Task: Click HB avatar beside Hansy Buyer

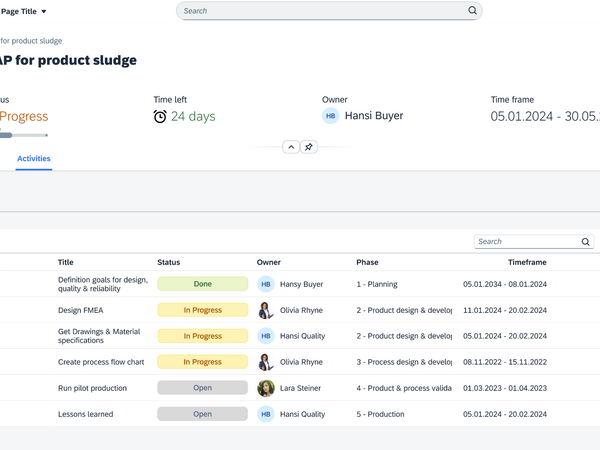Action: point(266,284)
